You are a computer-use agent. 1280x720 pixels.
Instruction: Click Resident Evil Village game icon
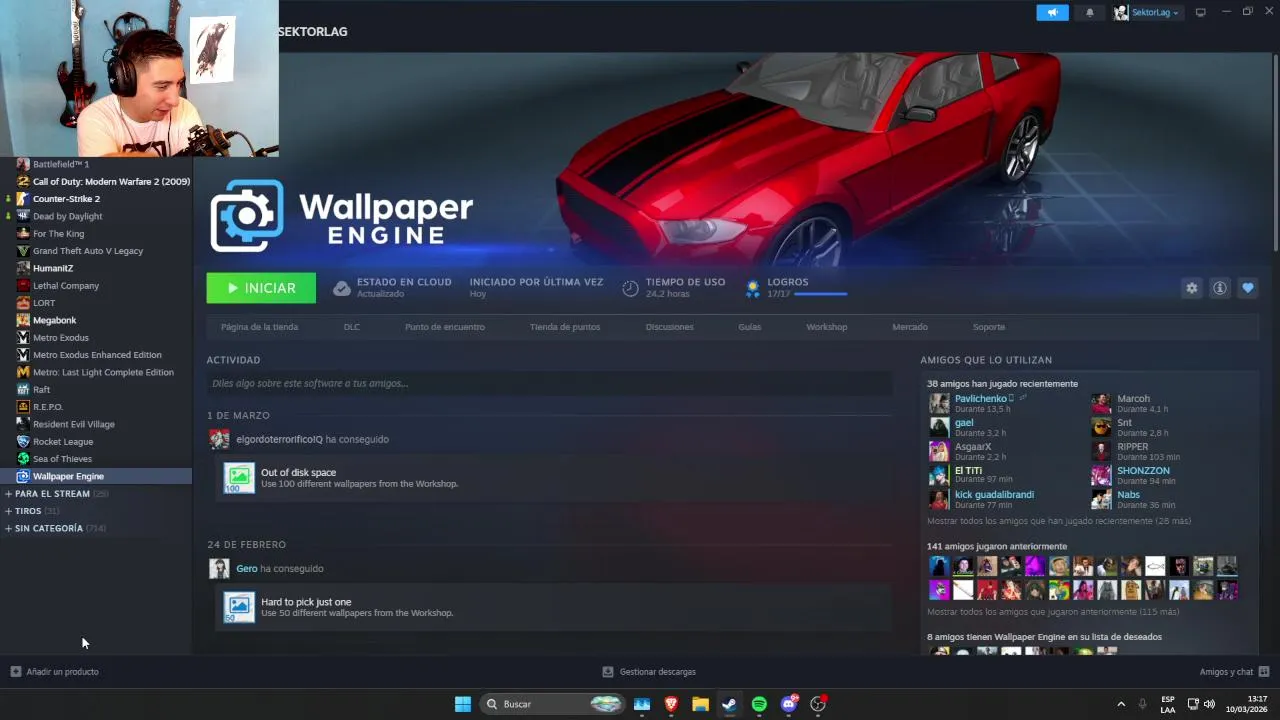[23, 424]
